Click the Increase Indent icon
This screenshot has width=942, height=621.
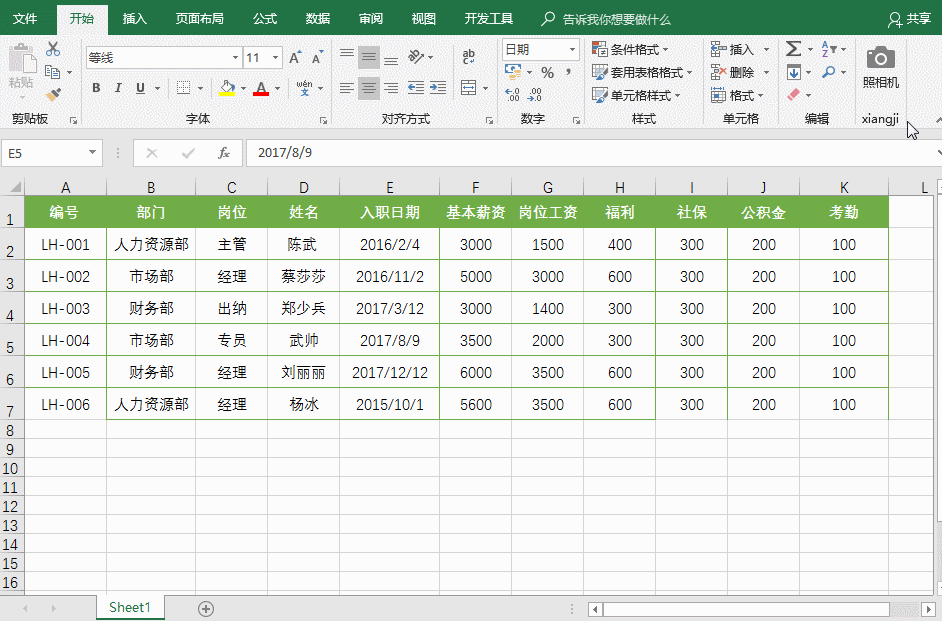pyautogui.click(x=438, y=88)
